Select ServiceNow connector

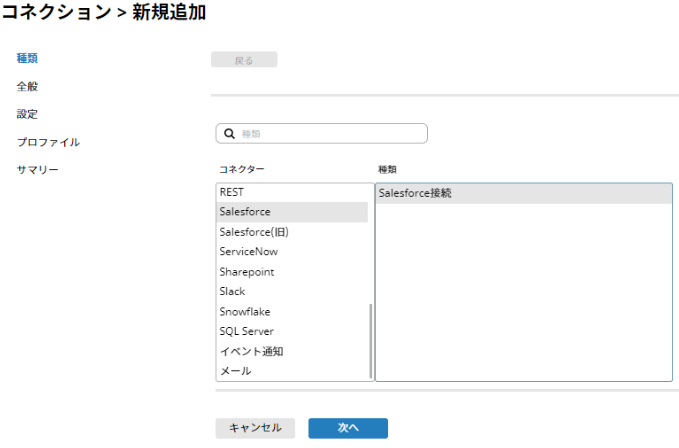[x=292, y=252]
